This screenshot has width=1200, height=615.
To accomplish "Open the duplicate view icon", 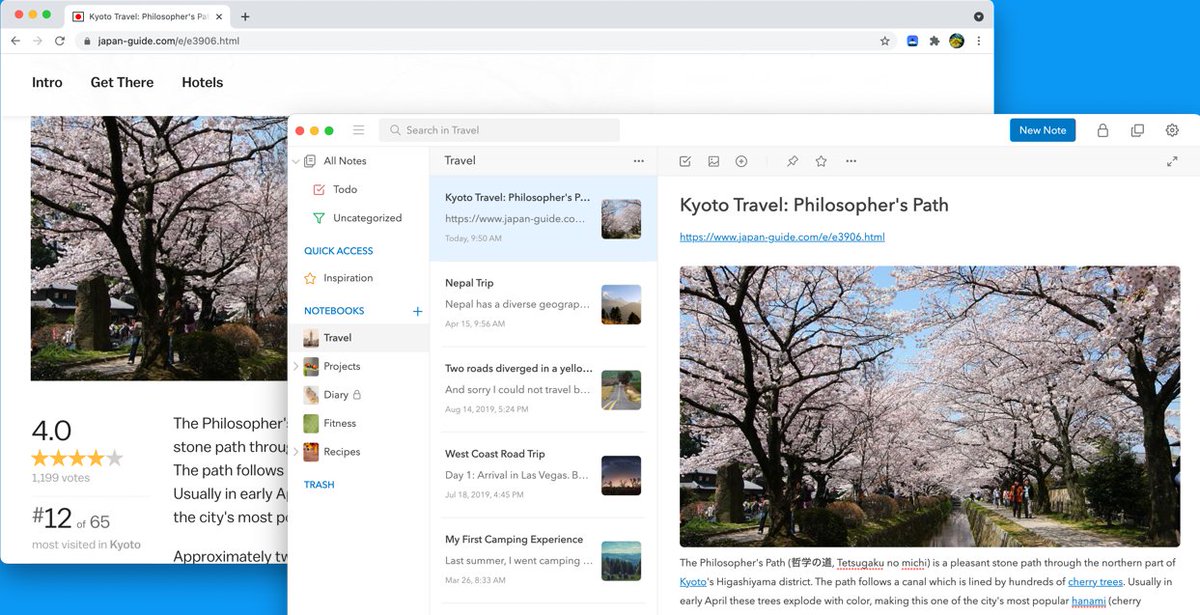I will (x=1137, y=130).
